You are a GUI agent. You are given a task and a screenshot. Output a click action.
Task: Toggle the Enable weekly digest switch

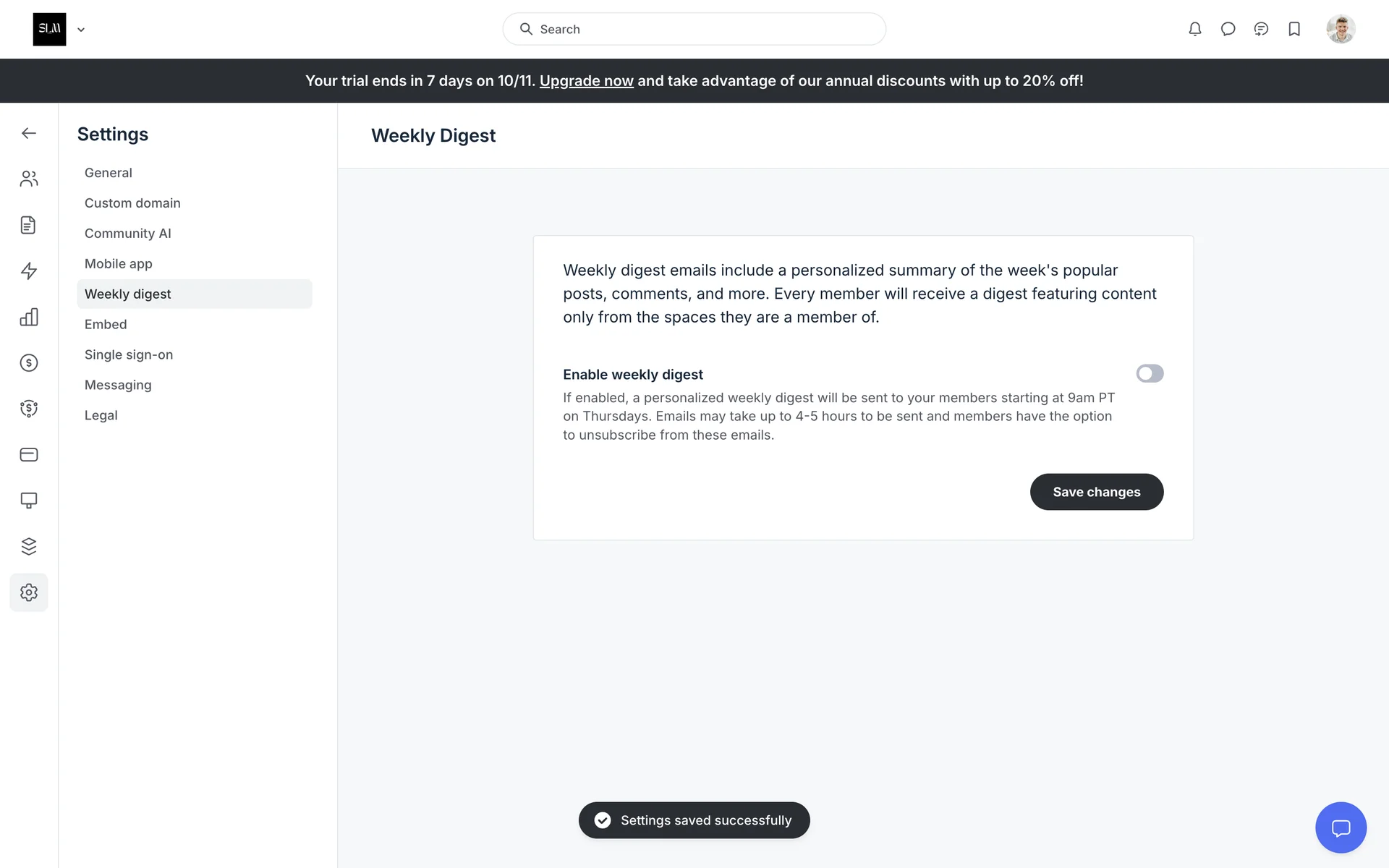pos(1150,373)
